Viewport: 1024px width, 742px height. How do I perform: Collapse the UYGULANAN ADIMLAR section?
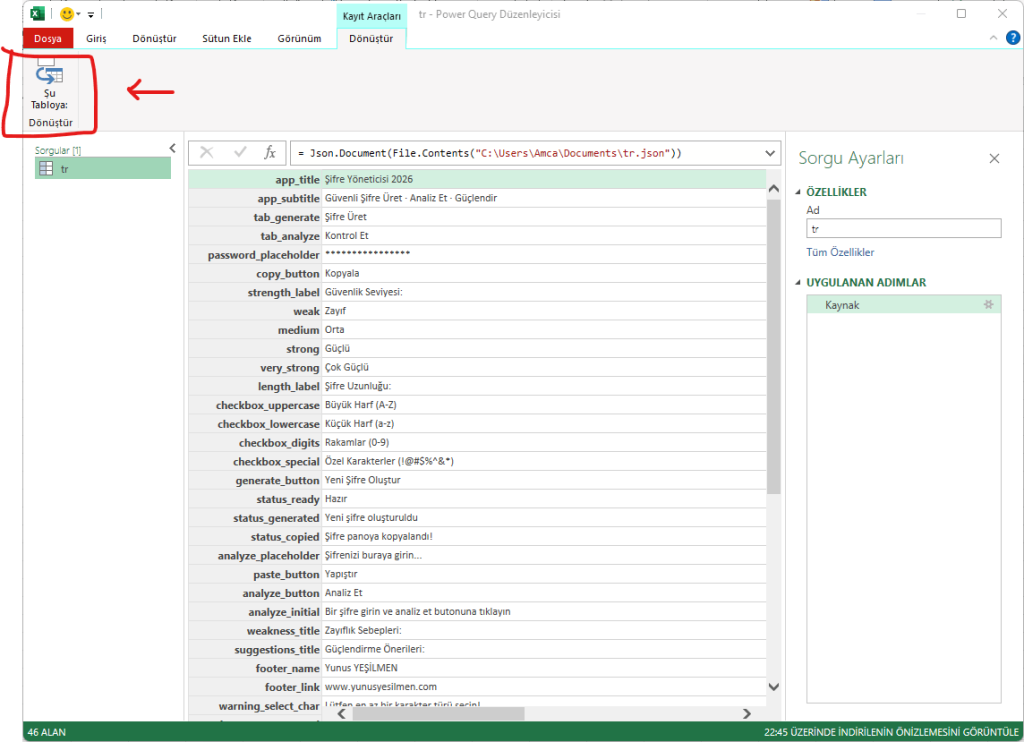(x=797, y=282)
